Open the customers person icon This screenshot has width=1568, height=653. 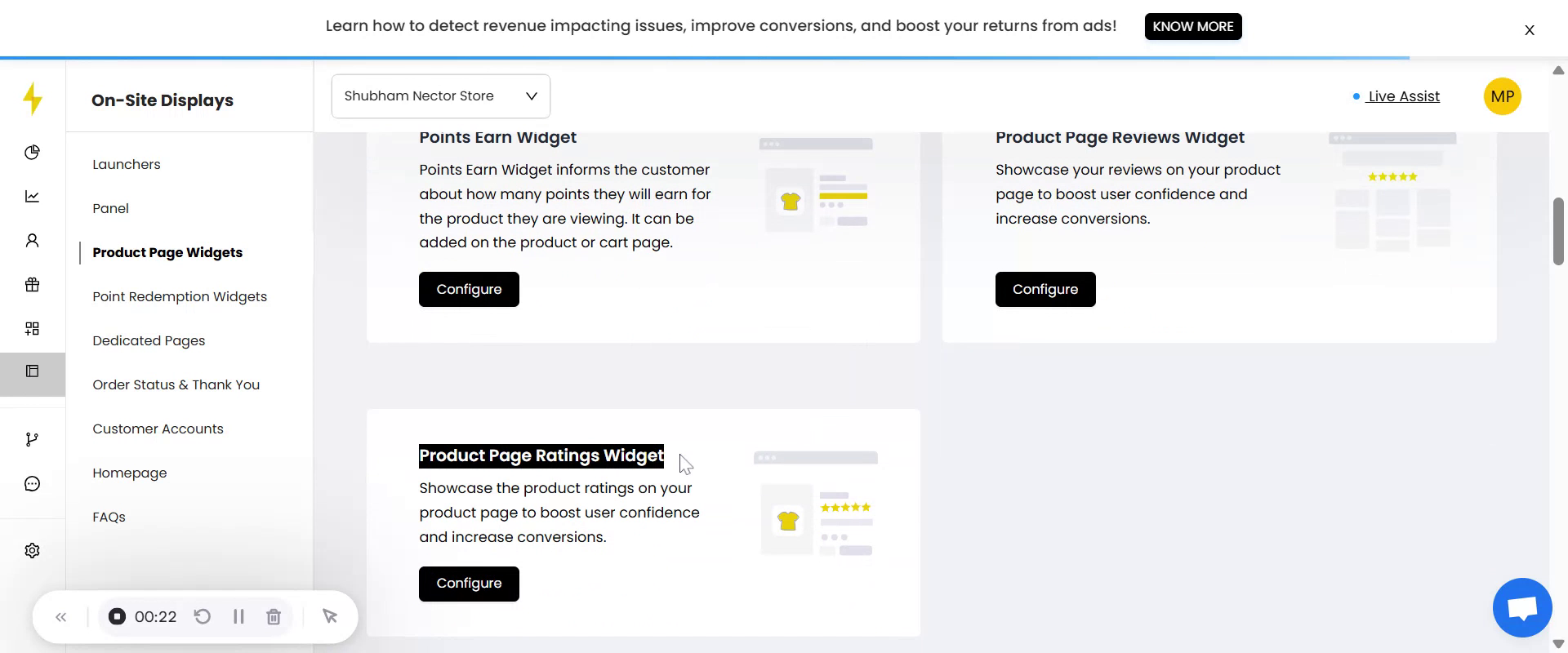tap(32, 241)
